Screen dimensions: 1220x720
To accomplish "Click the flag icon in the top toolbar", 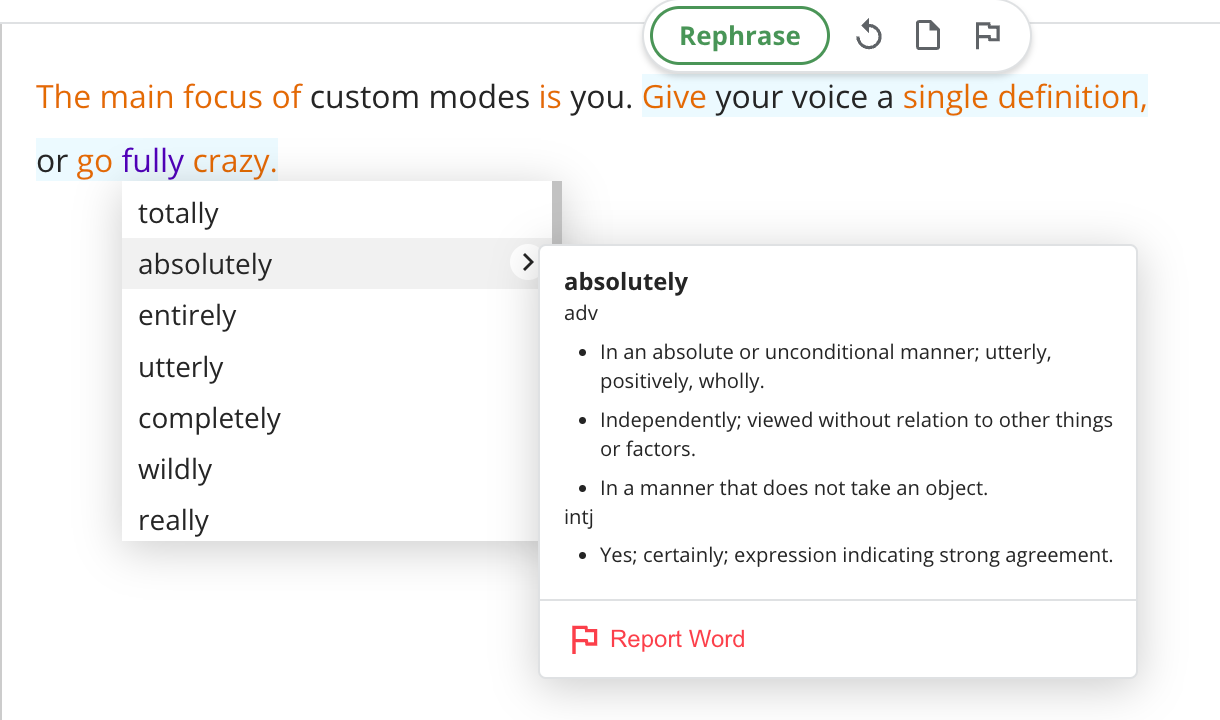I will (987, 37).
